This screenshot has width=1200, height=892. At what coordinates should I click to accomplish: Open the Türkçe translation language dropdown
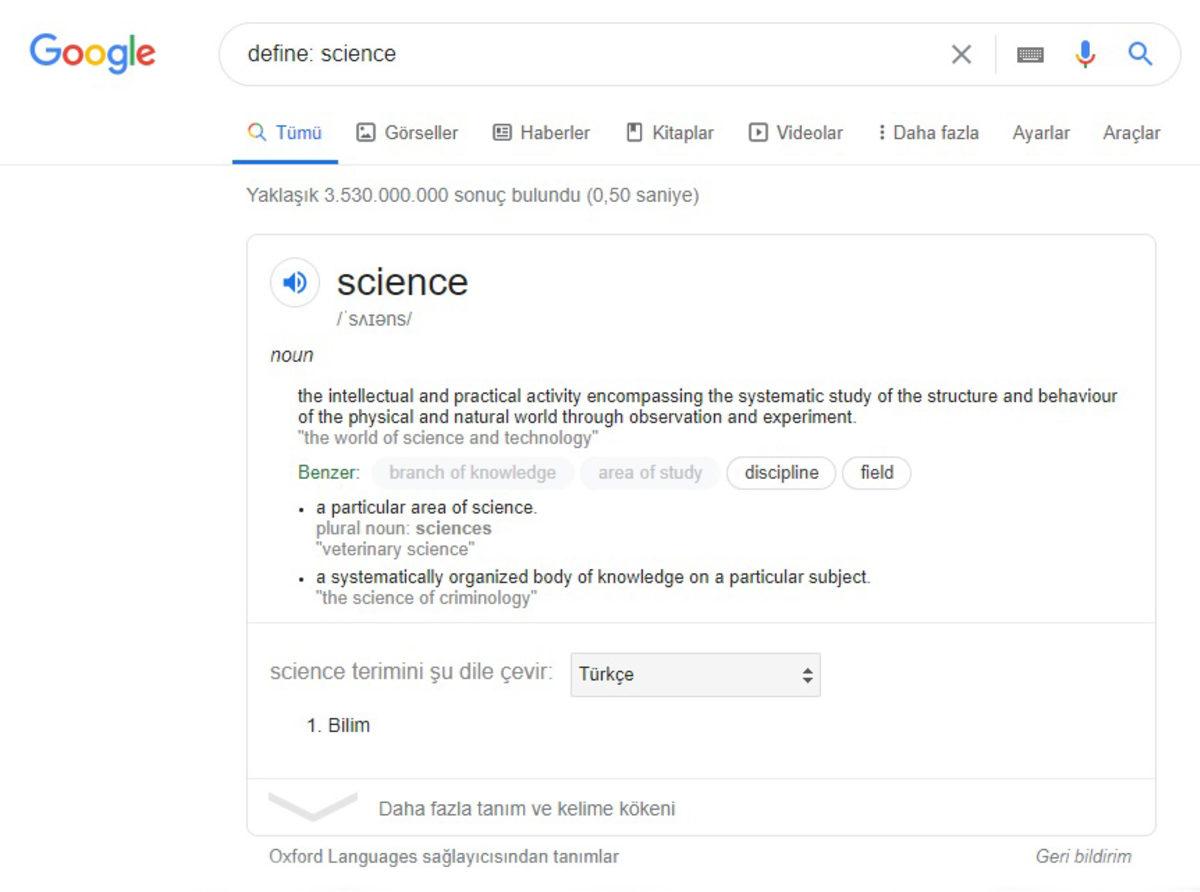point(694,674)
